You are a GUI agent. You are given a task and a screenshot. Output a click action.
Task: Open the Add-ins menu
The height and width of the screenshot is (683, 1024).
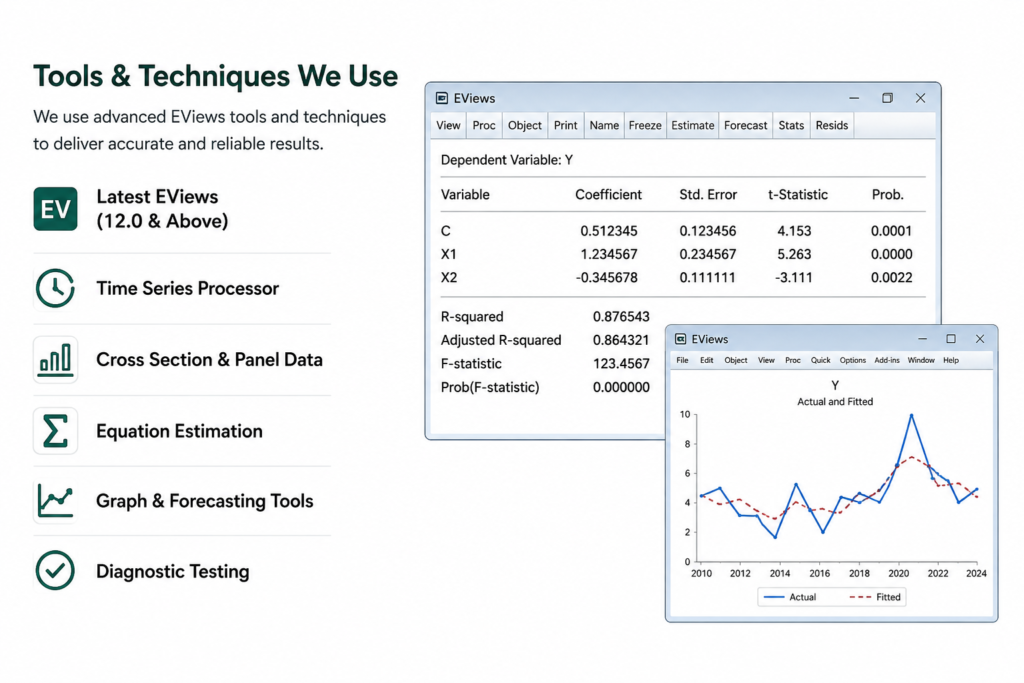click(887, 360)
